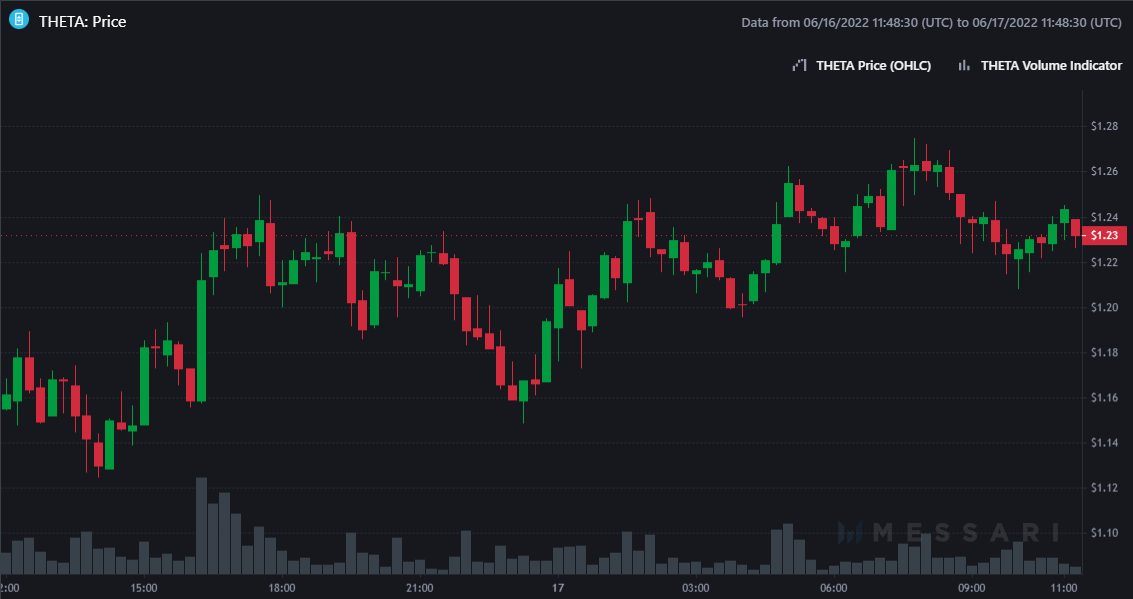The width and height of the screenshot is (1133, 599).
Task: Click the $1.12 price axis label
Action: tap(1105, 488)
